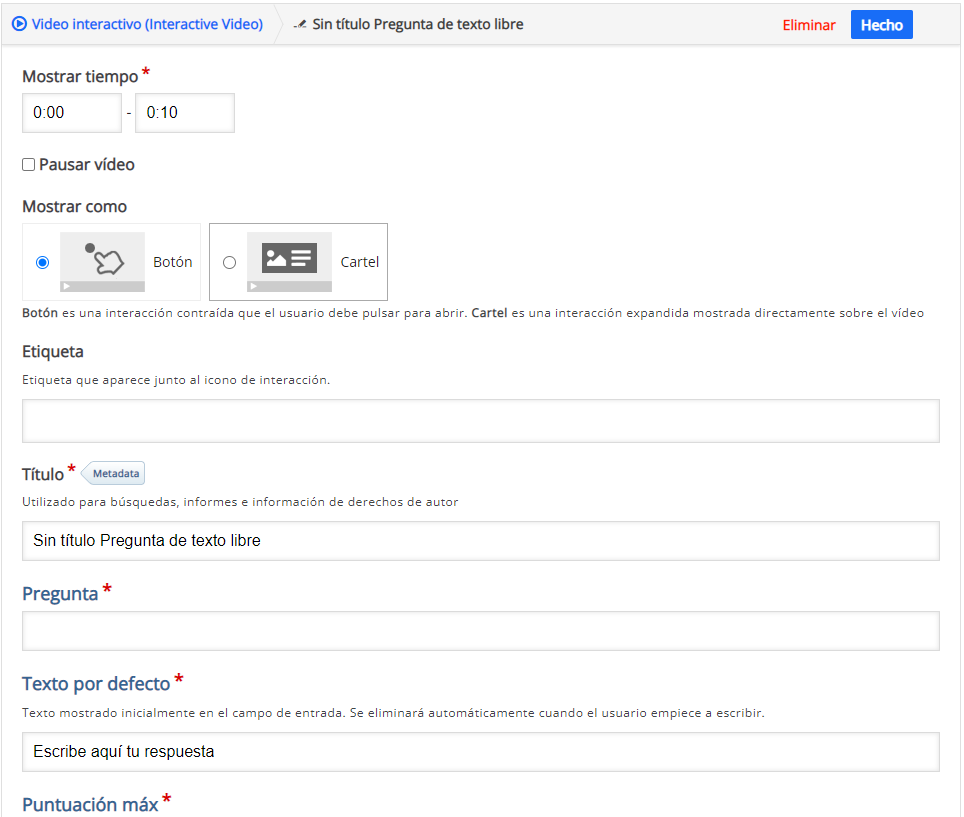
Task: Open the Video interactivo breadcrumb tab
Action: 146,24
